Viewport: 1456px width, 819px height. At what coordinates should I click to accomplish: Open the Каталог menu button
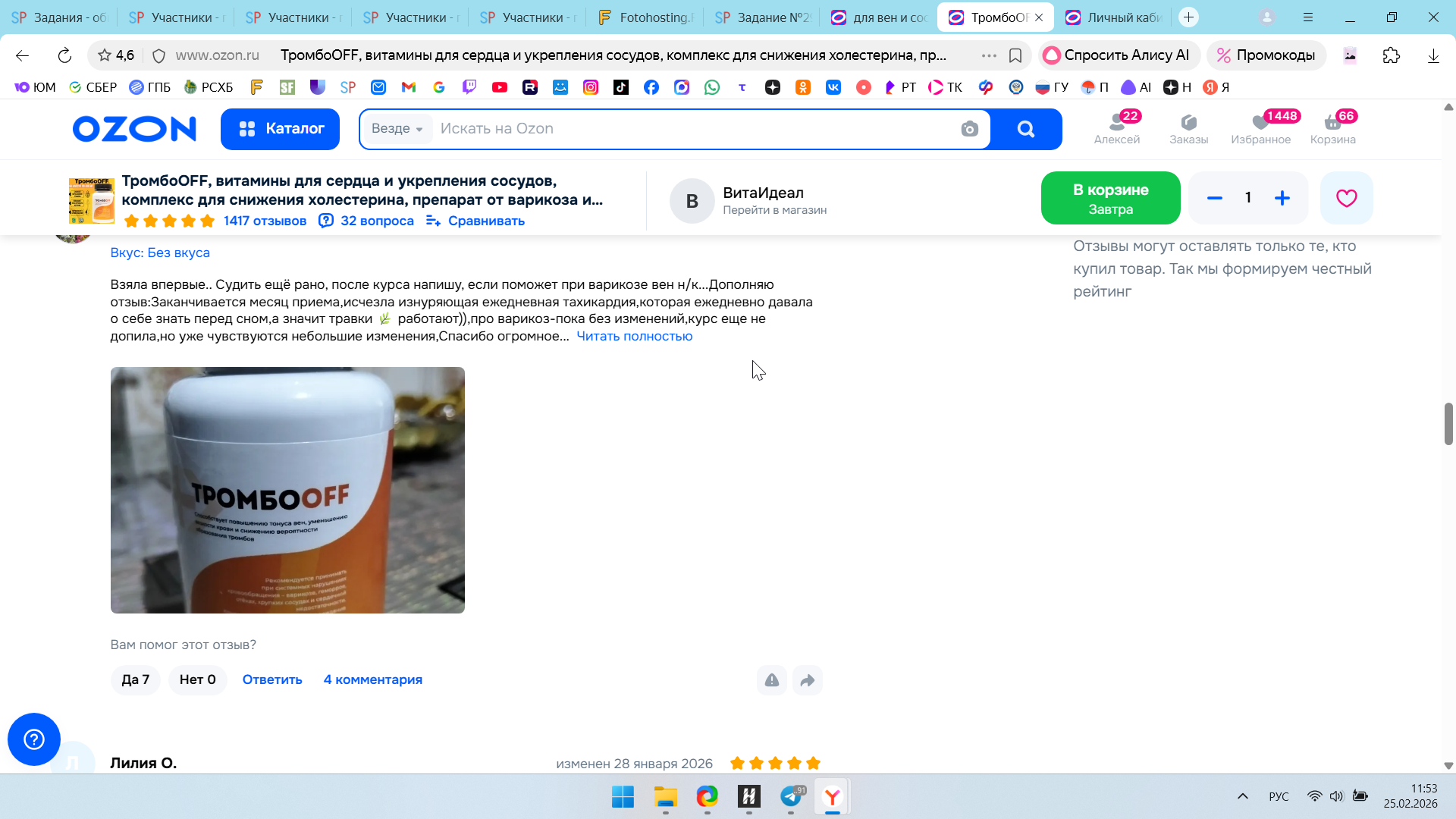(x=280, y=129)
